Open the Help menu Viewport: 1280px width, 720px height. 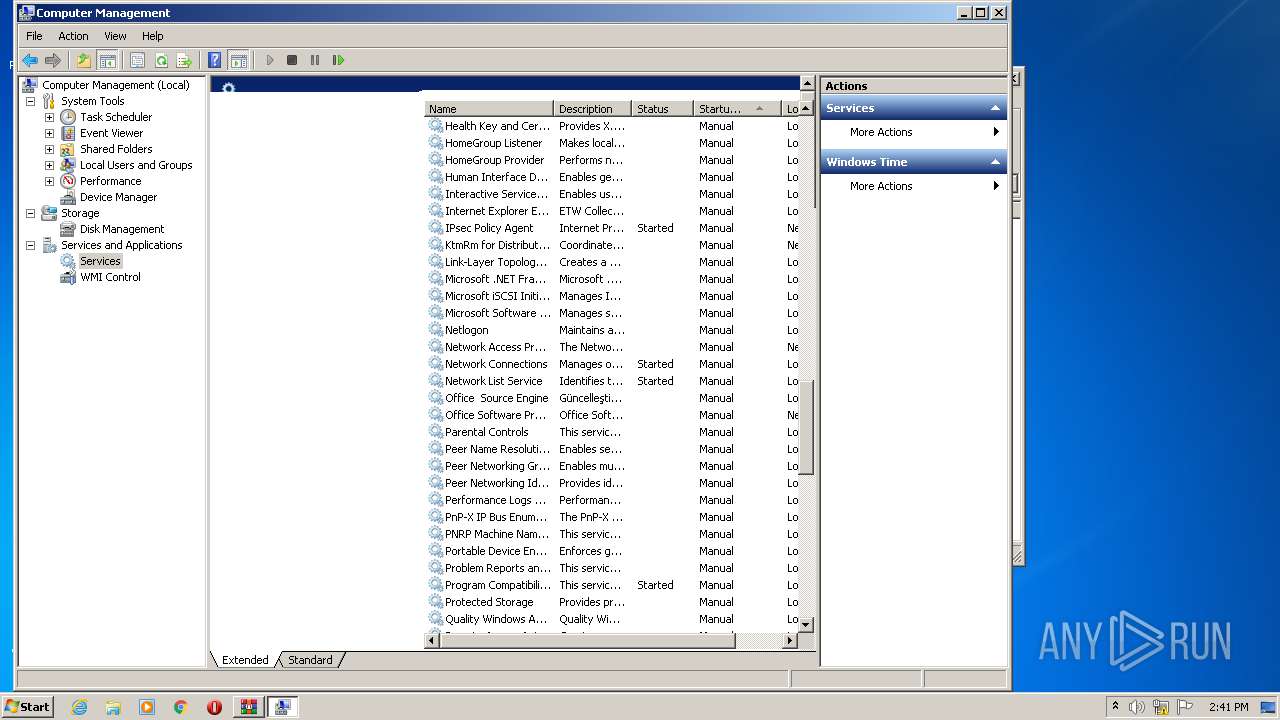152,36
